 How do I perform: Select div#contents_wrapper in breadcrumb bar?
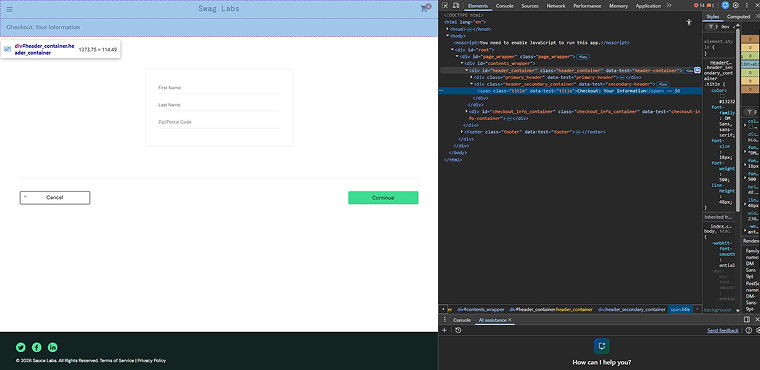480,309
